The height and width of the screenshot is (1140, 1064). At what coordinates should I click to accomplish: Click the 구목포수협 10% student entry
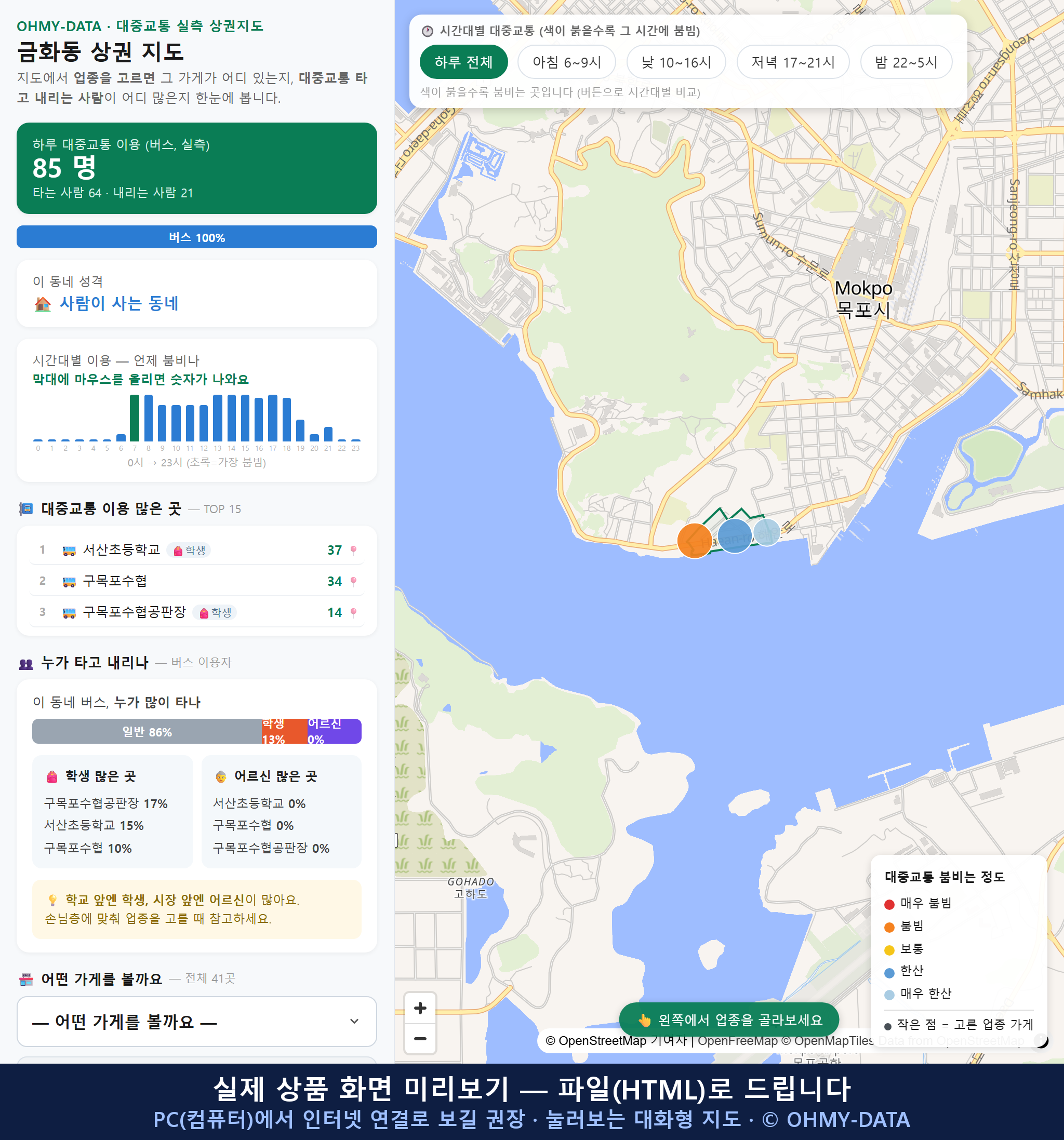(x=88, y=848)
